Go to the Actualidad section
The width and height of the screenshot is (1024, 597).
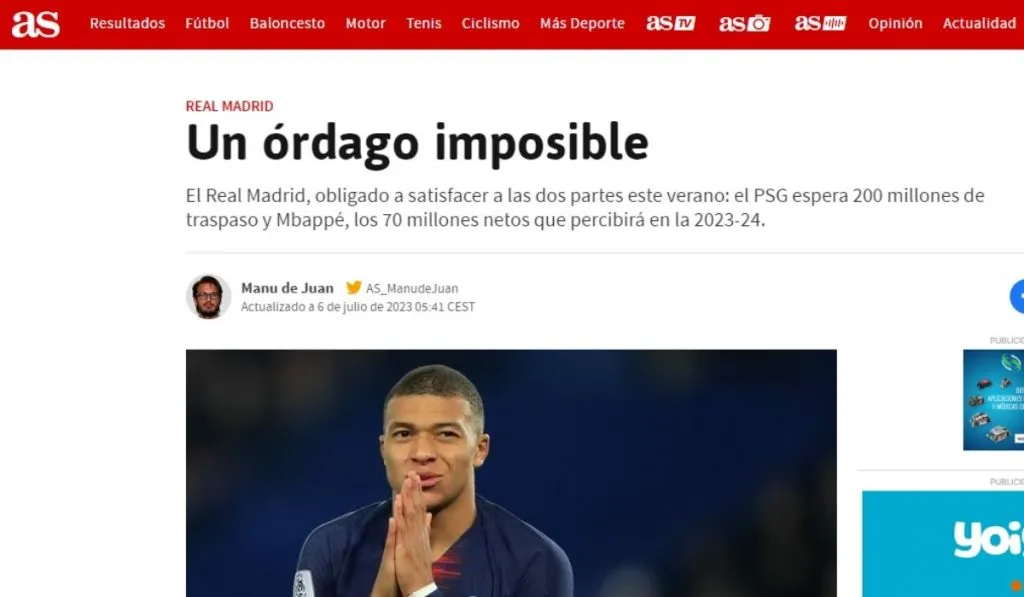point(980,24)
